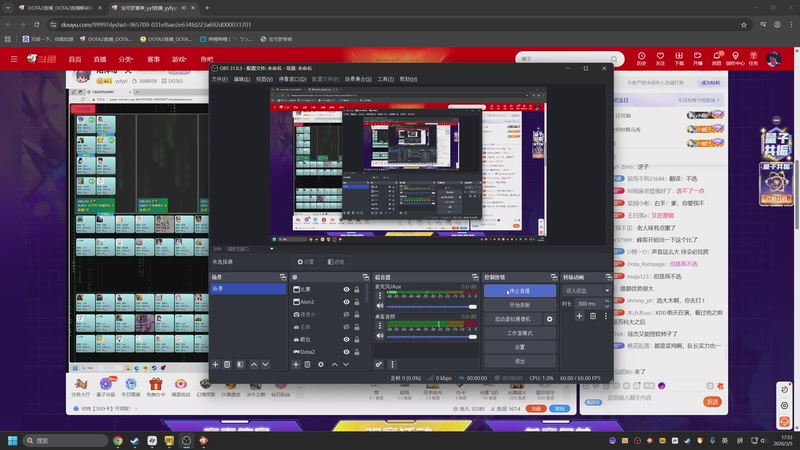Open transition three-dot properties menu
800x450 pixels.
click(x=606, y=316)
